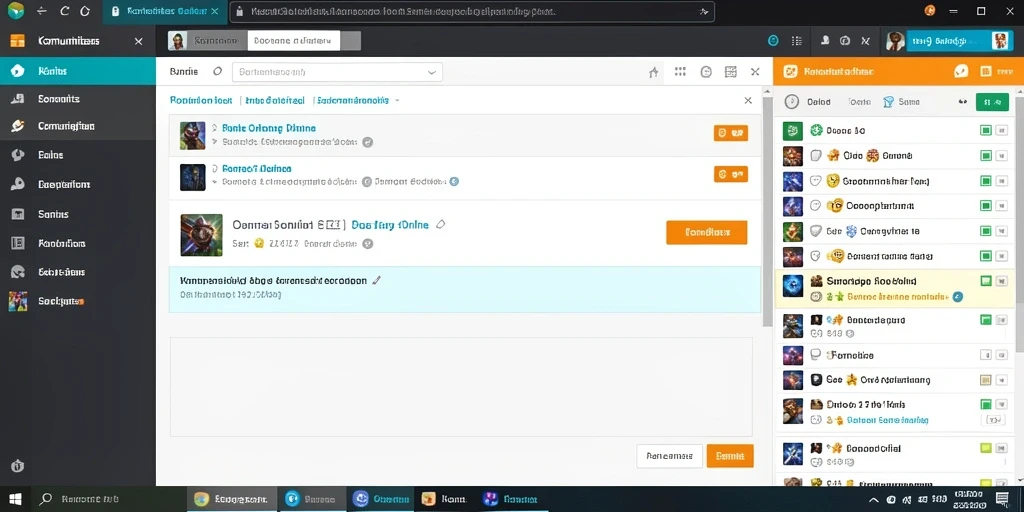
Task: Toggle the green checkbox on the yellow highlighted row
Action: pyautogui.click(x=986, y=281)
